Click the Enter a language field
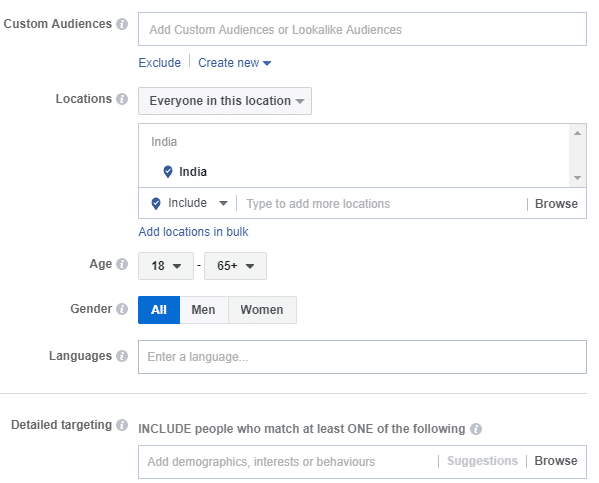599x483 pixels. (x=362, y=357)
